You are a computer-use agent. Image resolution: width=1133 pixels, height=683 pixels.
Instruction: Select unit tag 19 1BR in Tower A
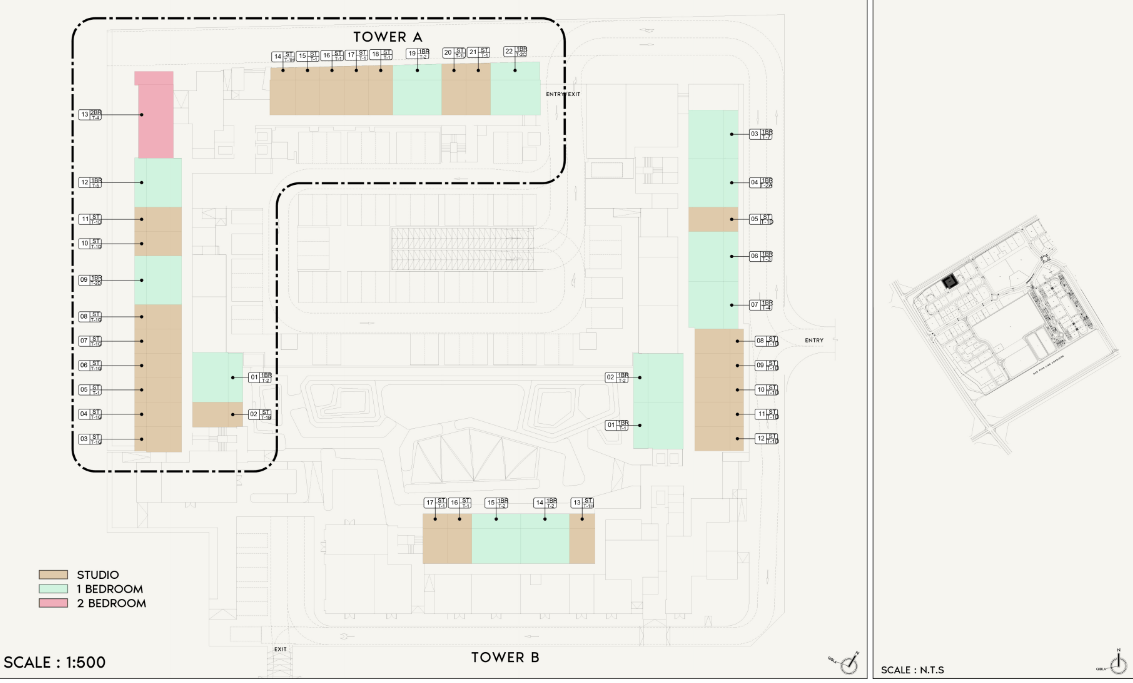(x=418, y=54)
